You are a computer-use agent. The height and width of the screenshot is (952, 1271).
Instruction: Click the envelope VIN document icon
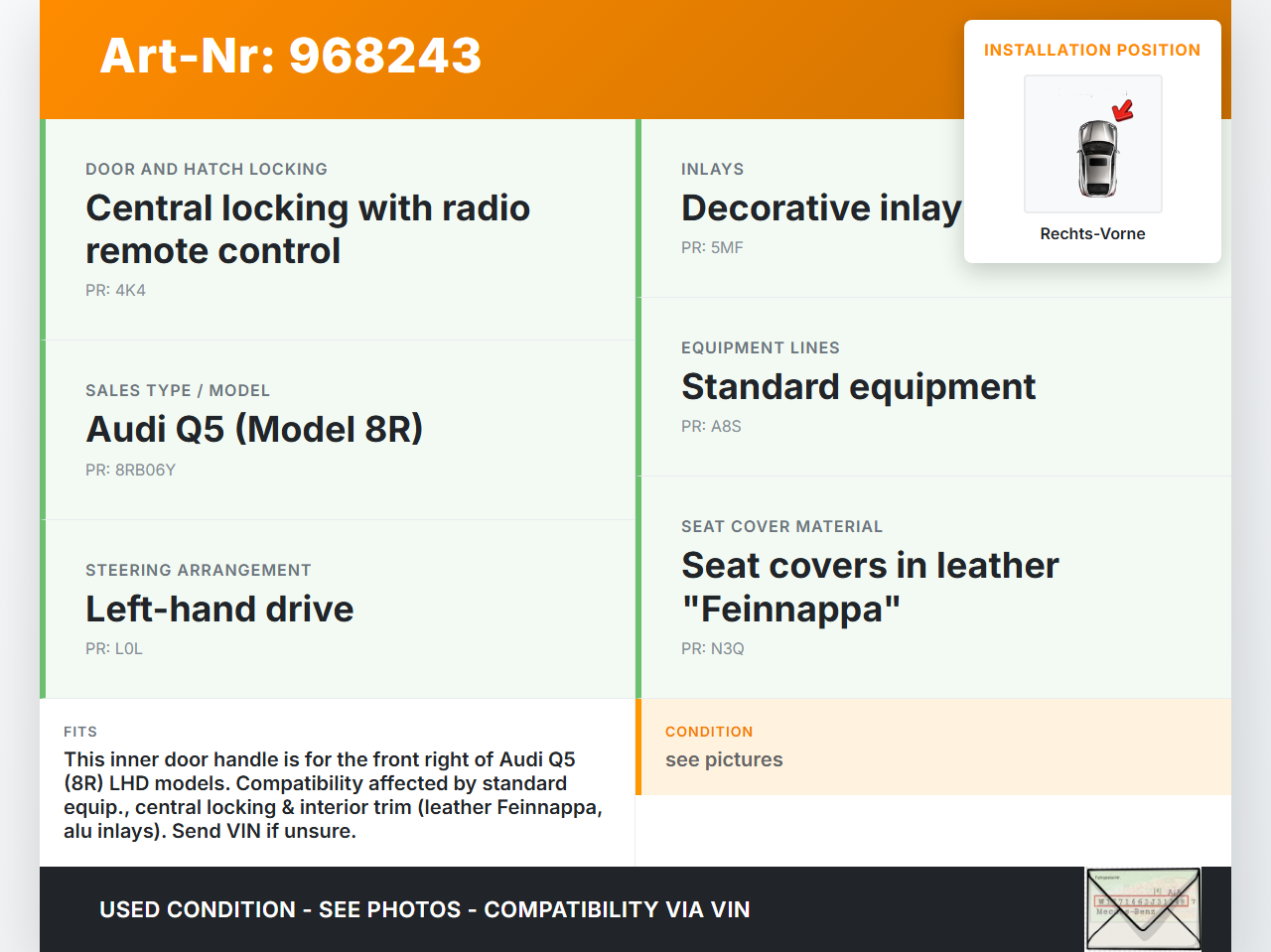pos(1143,908)
